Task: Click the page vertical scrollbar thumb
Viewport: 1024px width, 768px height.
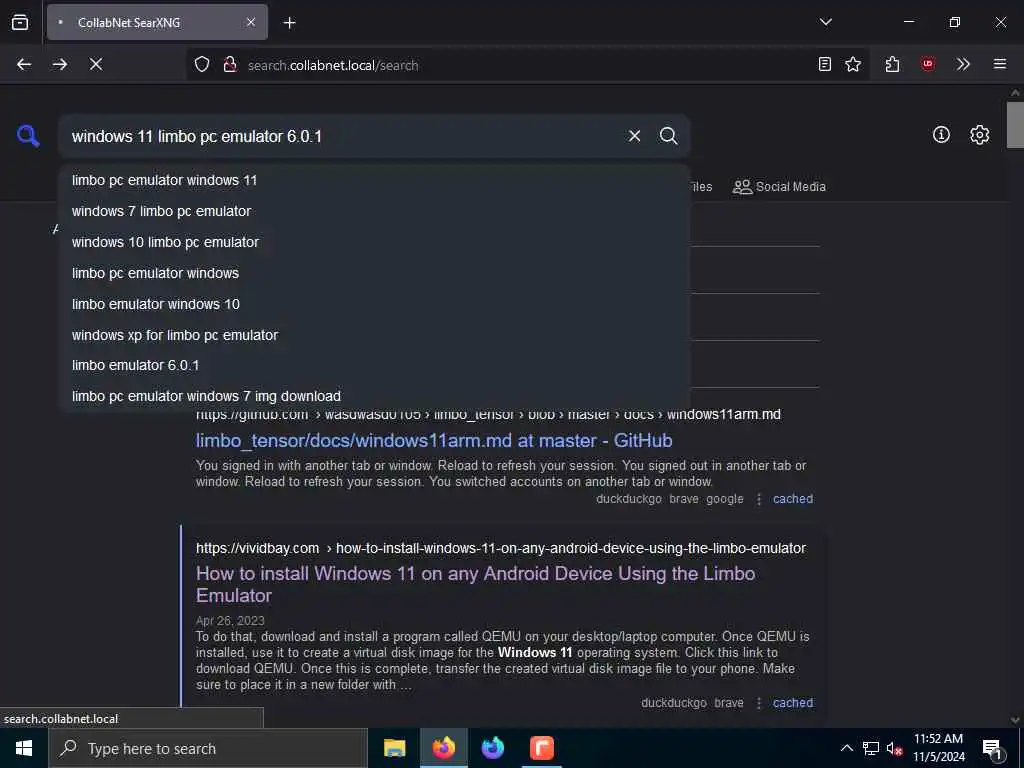Action: click(1015, 125)
